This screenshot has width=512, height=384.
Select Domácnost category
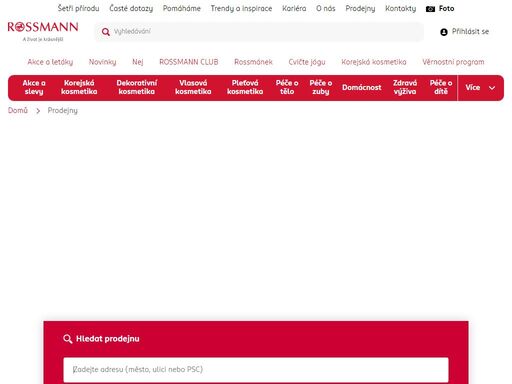(x=362, y=88)
